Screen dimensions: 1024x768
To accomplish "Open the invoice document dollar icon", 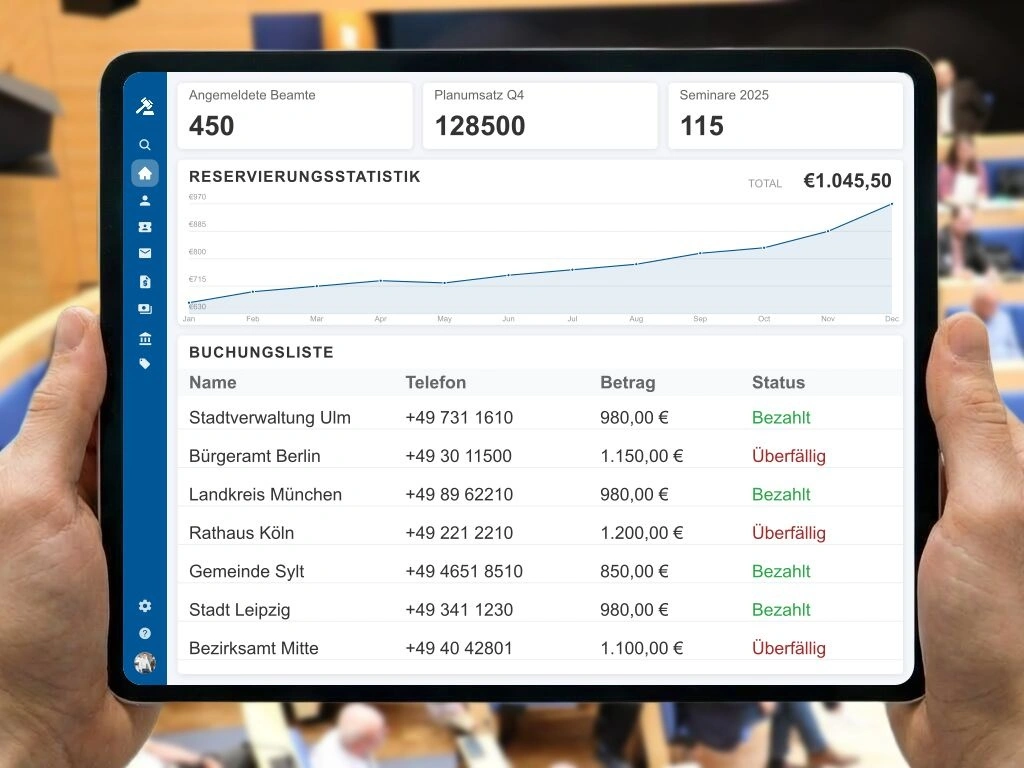I will 145,282.
